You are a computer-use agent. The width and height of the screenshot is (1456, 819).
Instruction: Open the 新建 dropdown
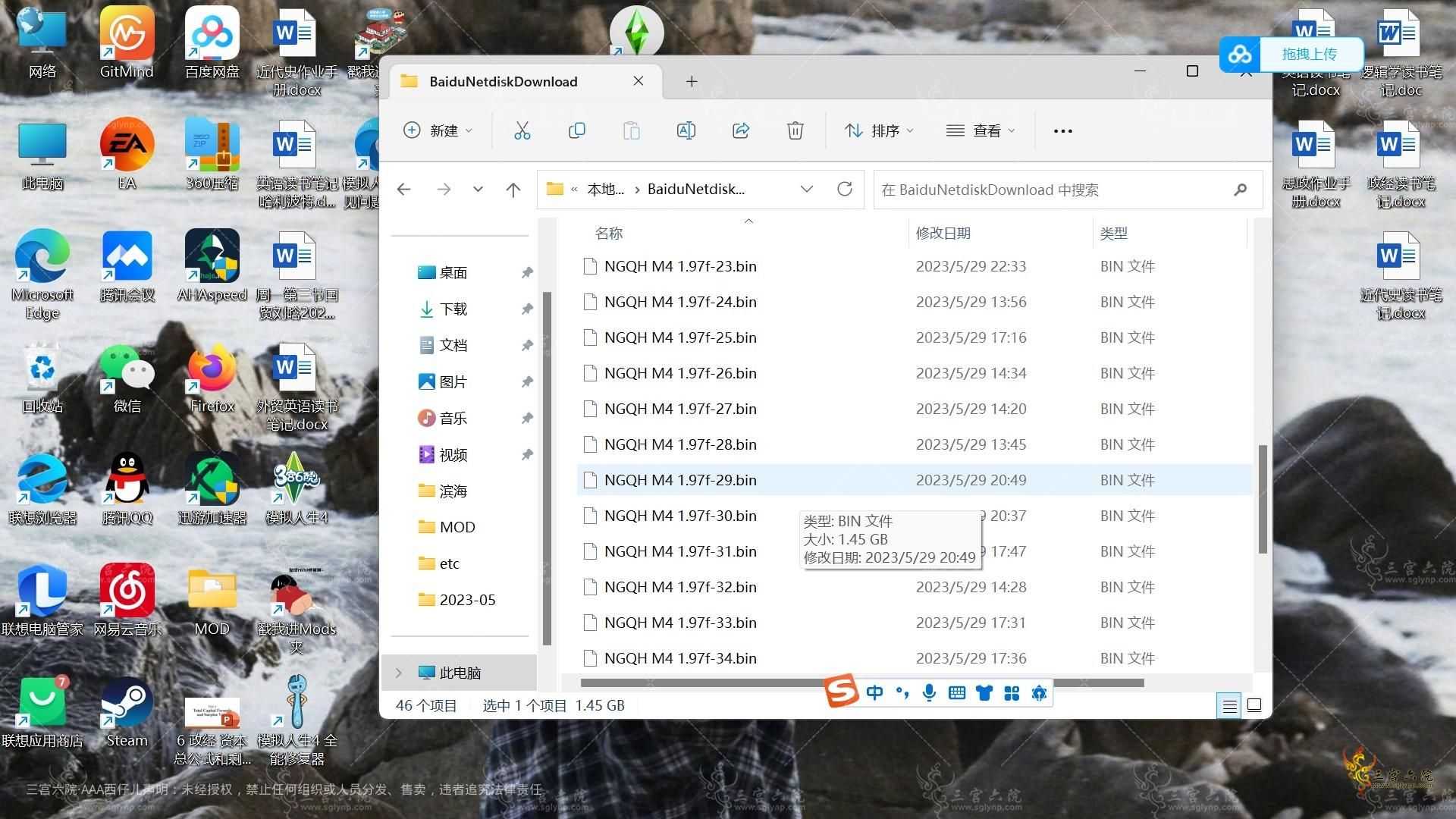[x=438, y=130]
